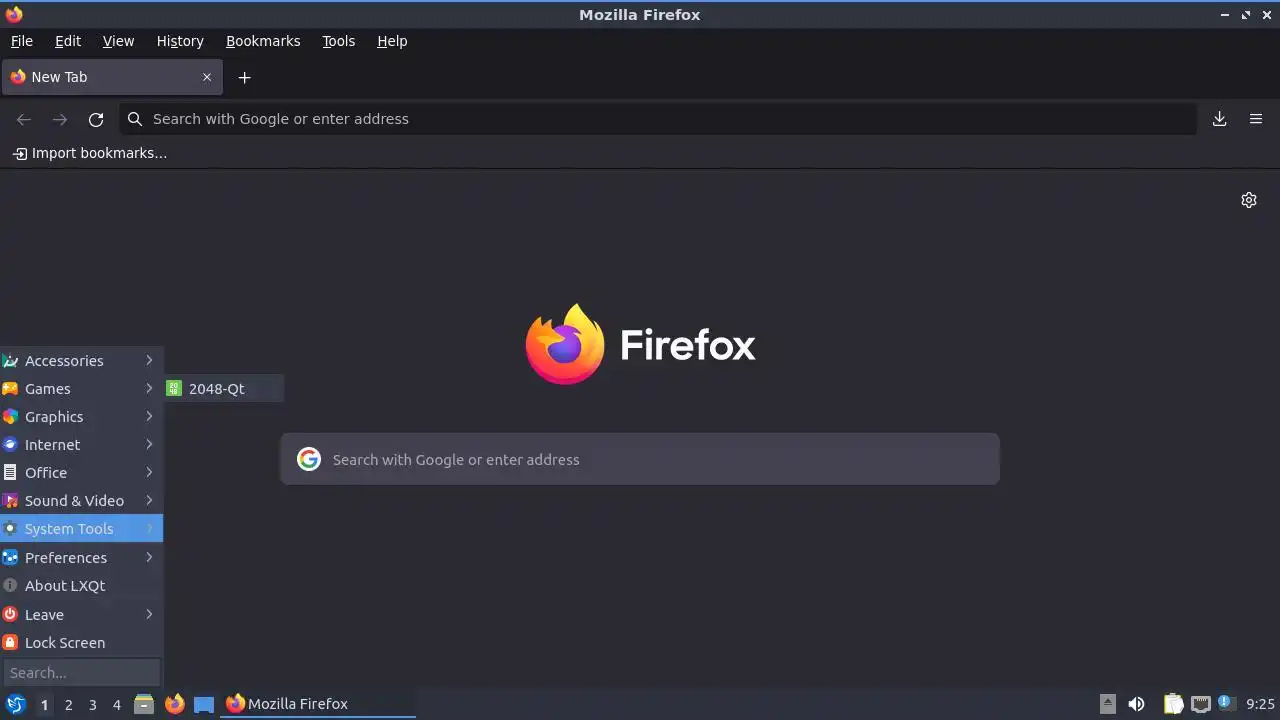Open the Firefox hamburger application menu
1280x720 pixels.
click(1256, 119)
